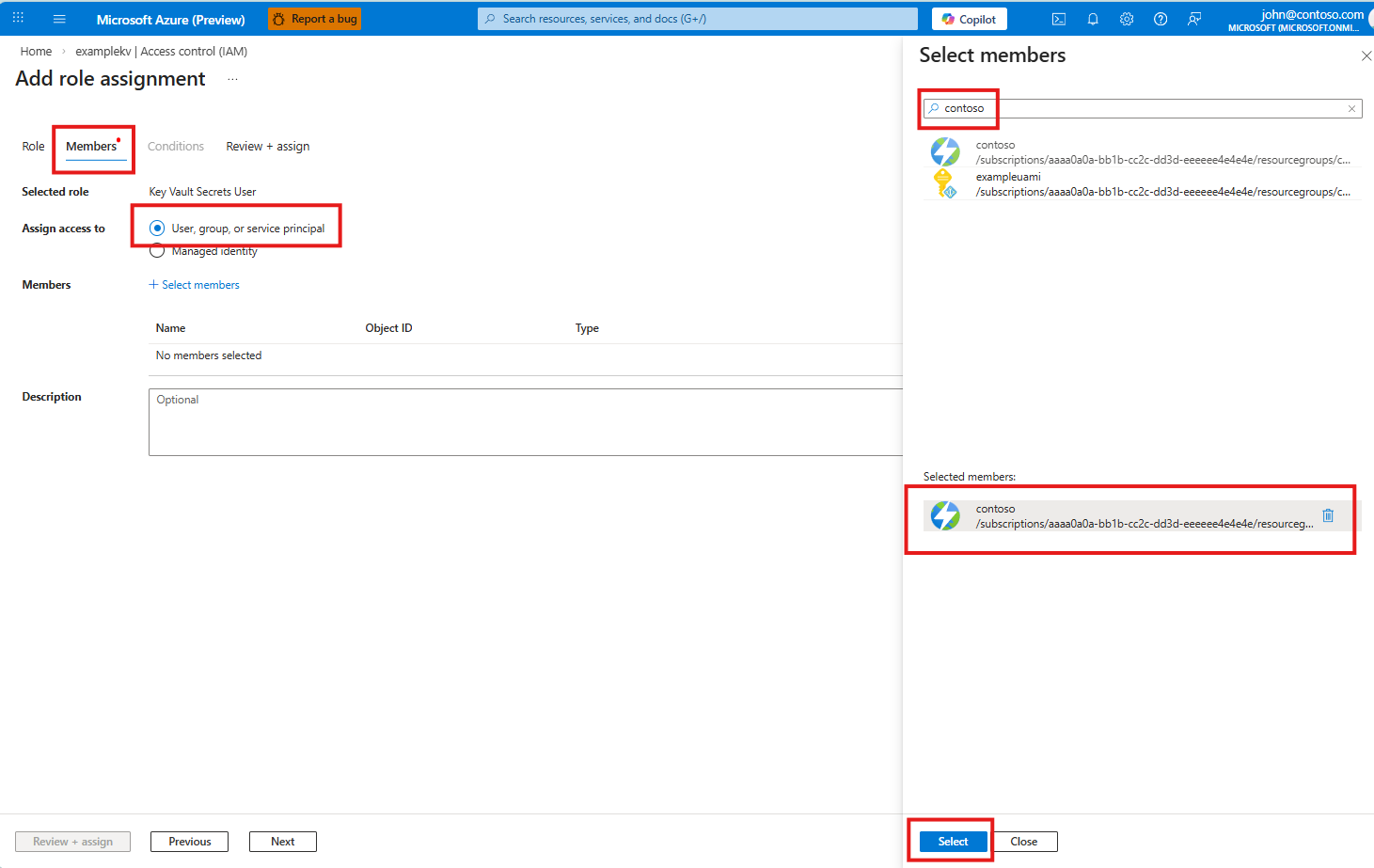
Task: Click the contoso member search field
Action: [1143, 109]
